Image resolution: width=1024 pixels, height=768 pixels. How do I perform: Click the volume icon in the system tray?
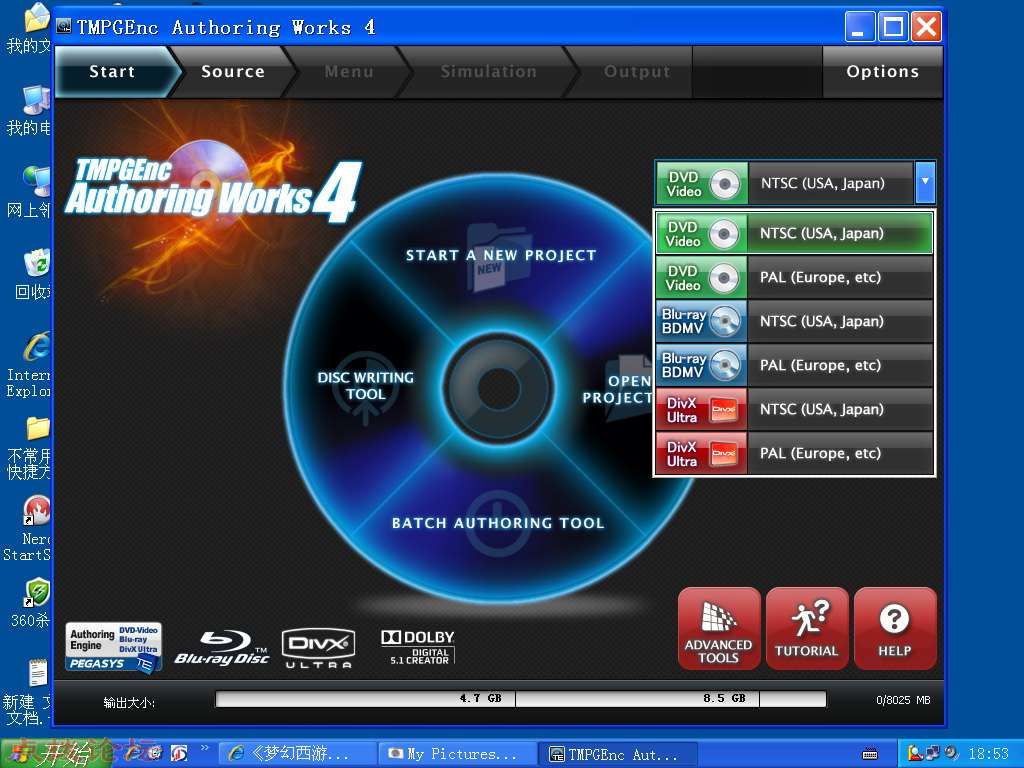[x=950, y=754]
